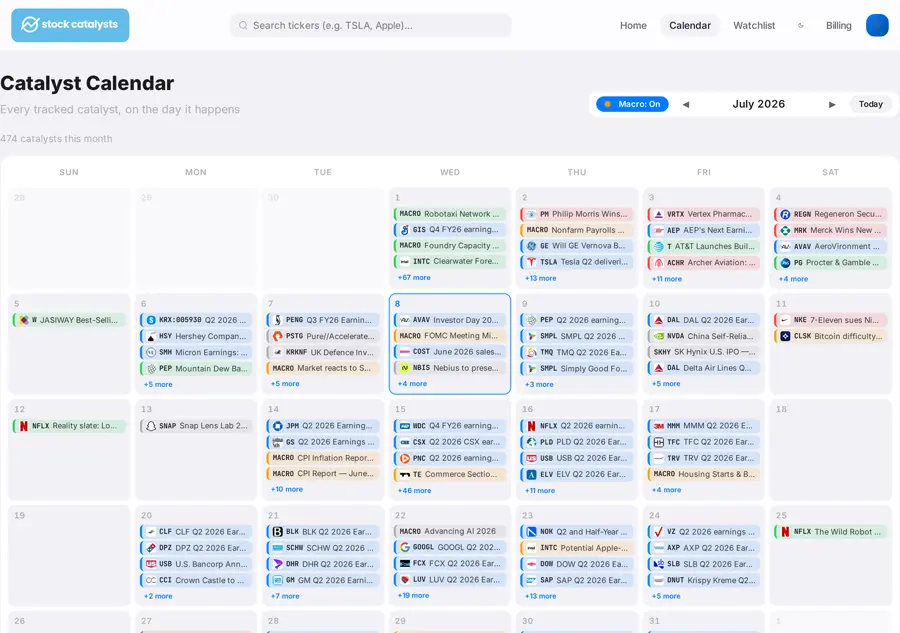Screen dimensions: 900x633
Task: Click the PSTG Pure Storage logo icon
Action: coord(278,336)
